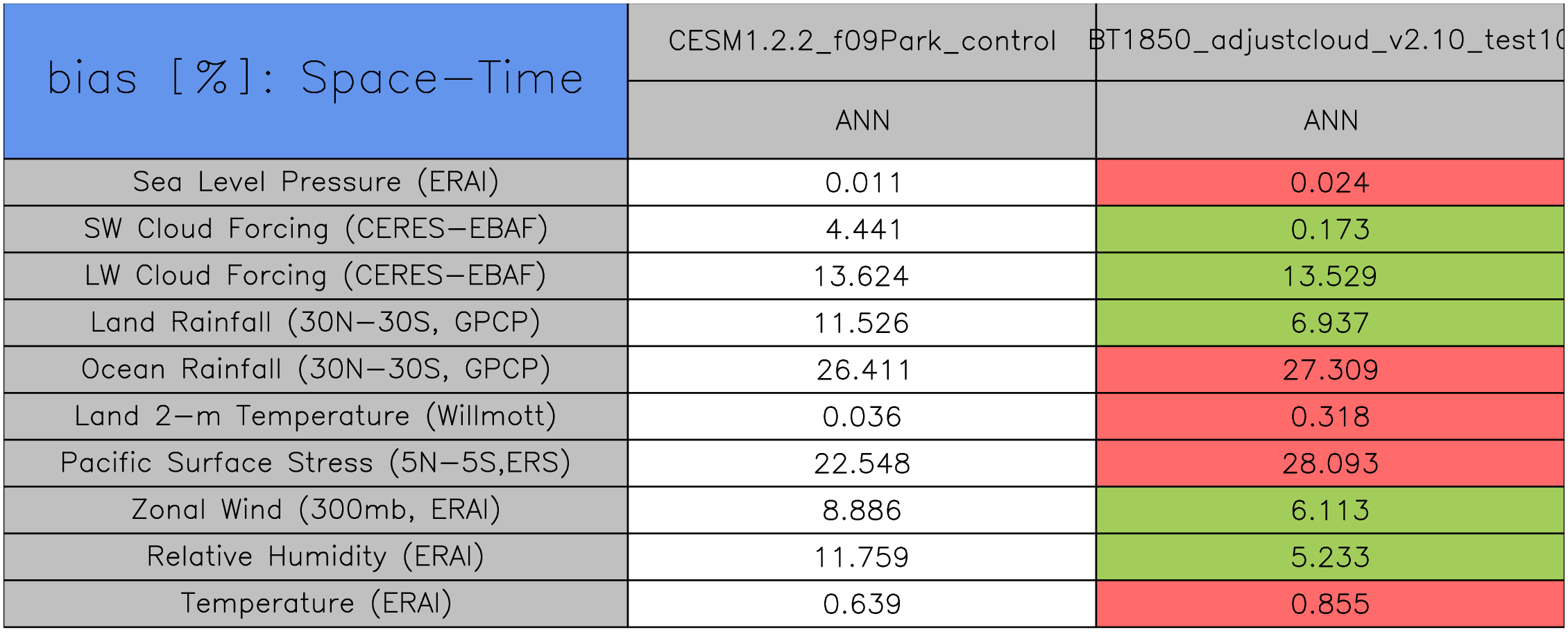The width and height of the screenshot is (1568, 632).
Task: Click the Relative Humidity (ERAI) row label
Action: 316,556
